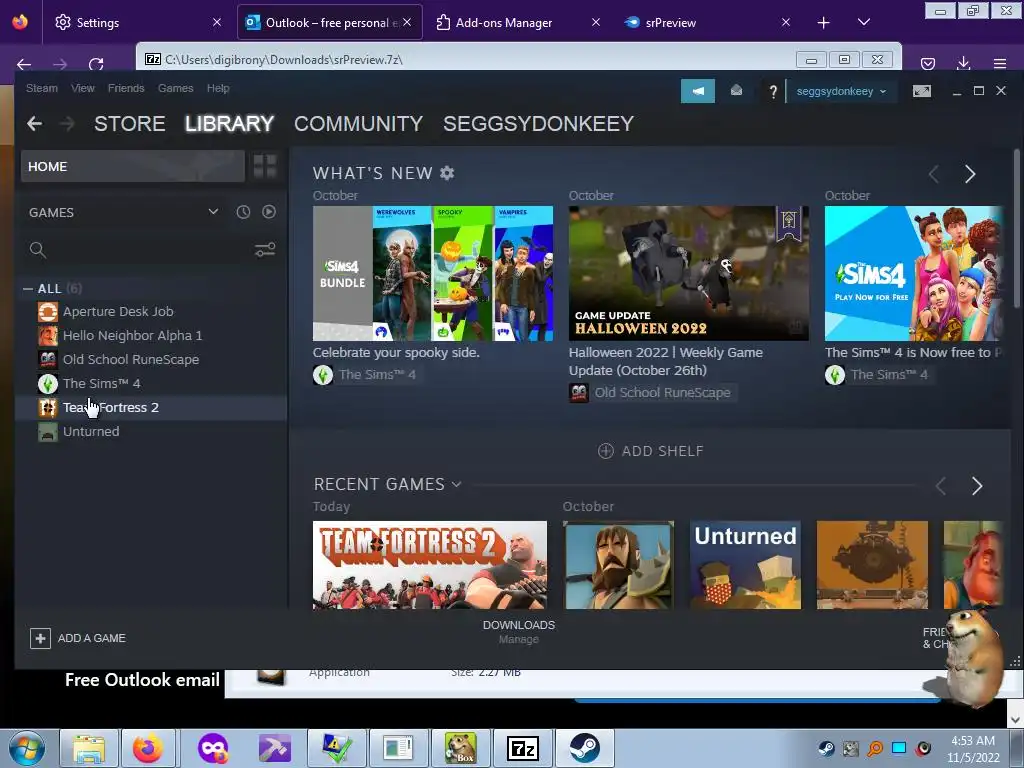Open Sims 4 Bundle news thumbnail
This screenshot has height=768, width=1024.
(433, 274)
